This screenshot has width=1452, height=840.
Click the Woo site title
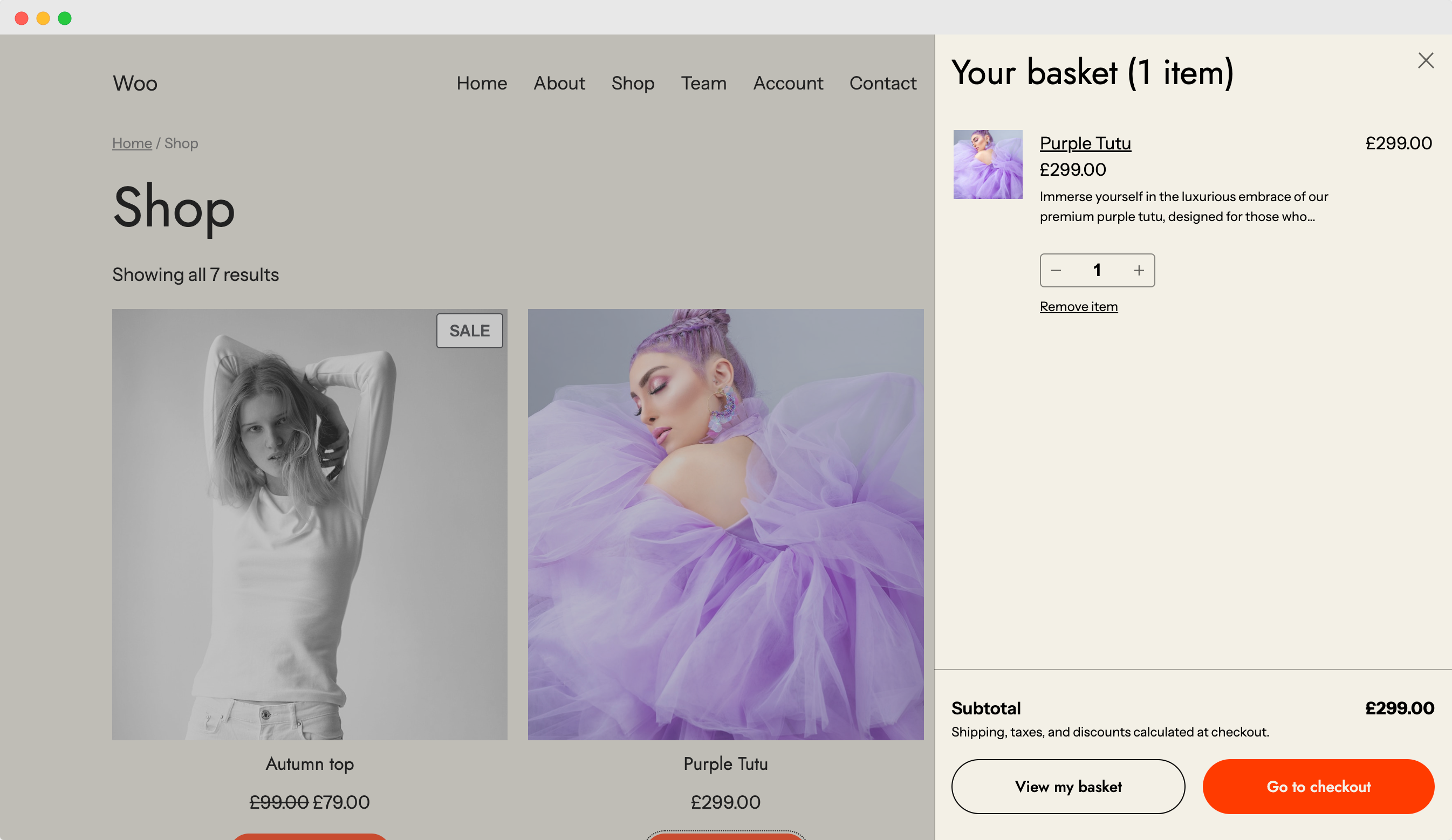(135, 83)
